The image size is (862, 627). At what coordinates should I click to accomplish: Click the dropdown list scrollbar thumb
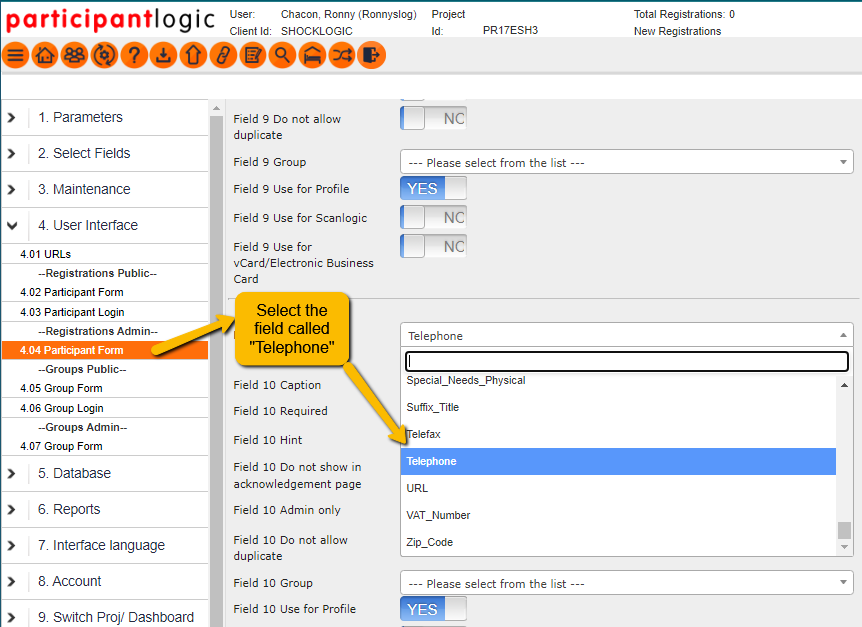coord(844,530)
